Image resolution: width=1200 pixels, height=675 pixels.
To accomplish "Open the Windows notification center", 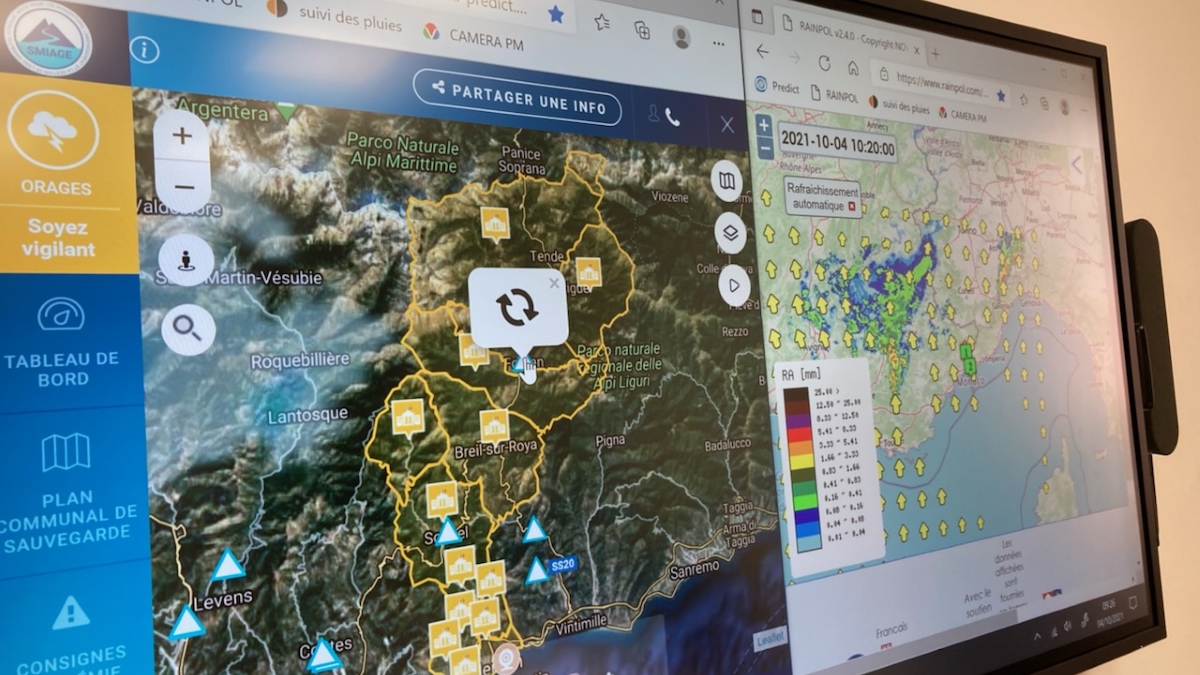I will tap(1132, 602).
